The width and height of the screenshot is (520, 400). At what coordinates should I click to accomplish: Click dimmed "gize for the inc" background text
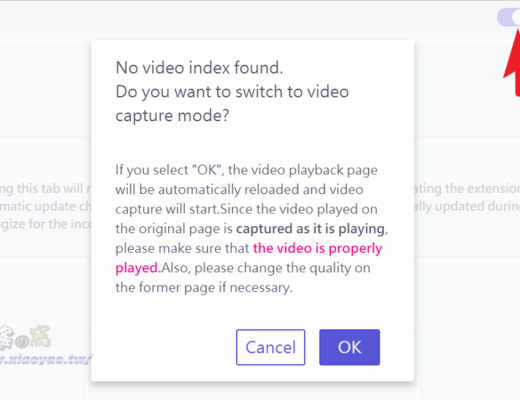tap(45, 224)
